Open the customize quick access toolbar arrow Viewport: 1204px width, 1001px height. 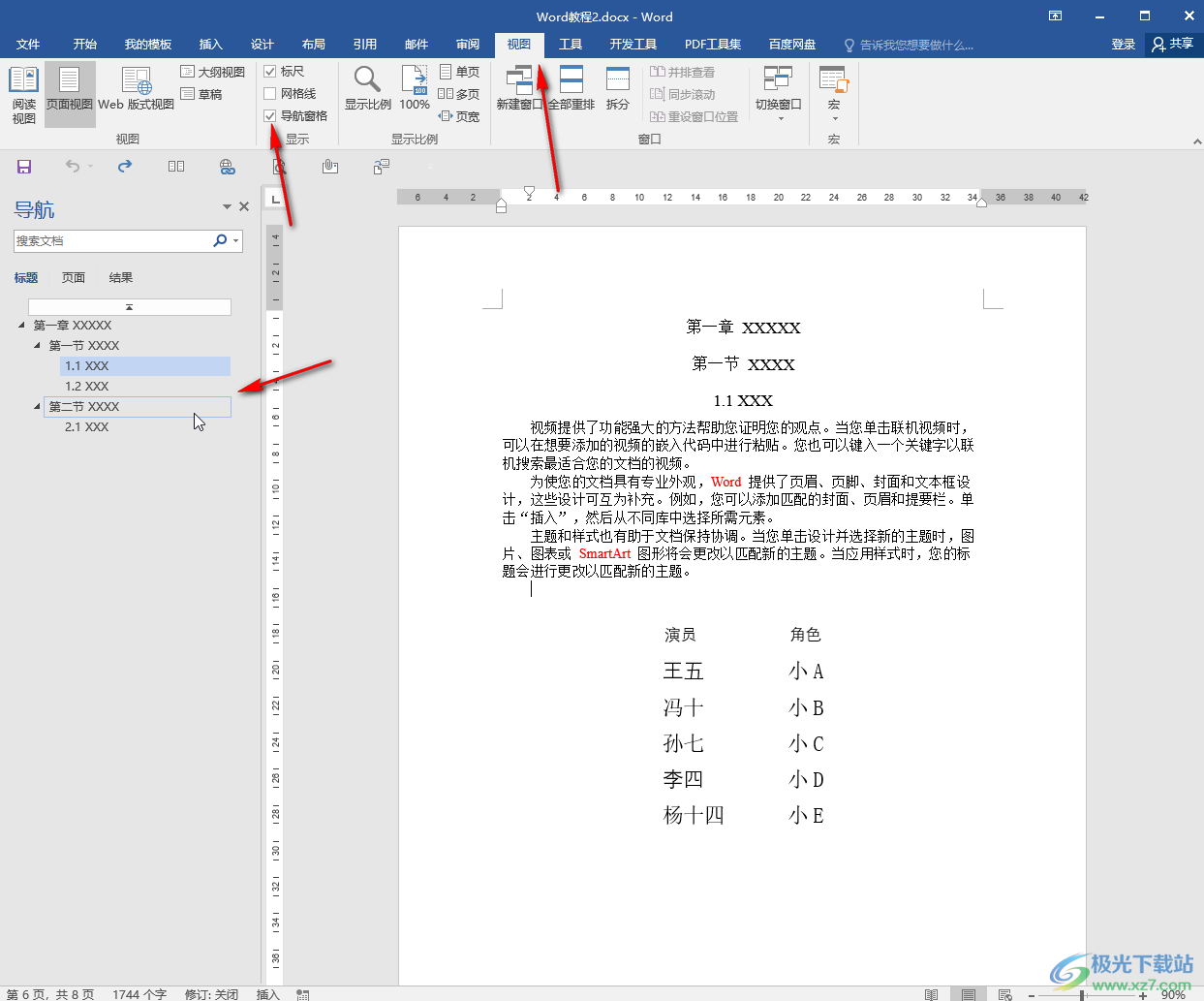point(431,167)
